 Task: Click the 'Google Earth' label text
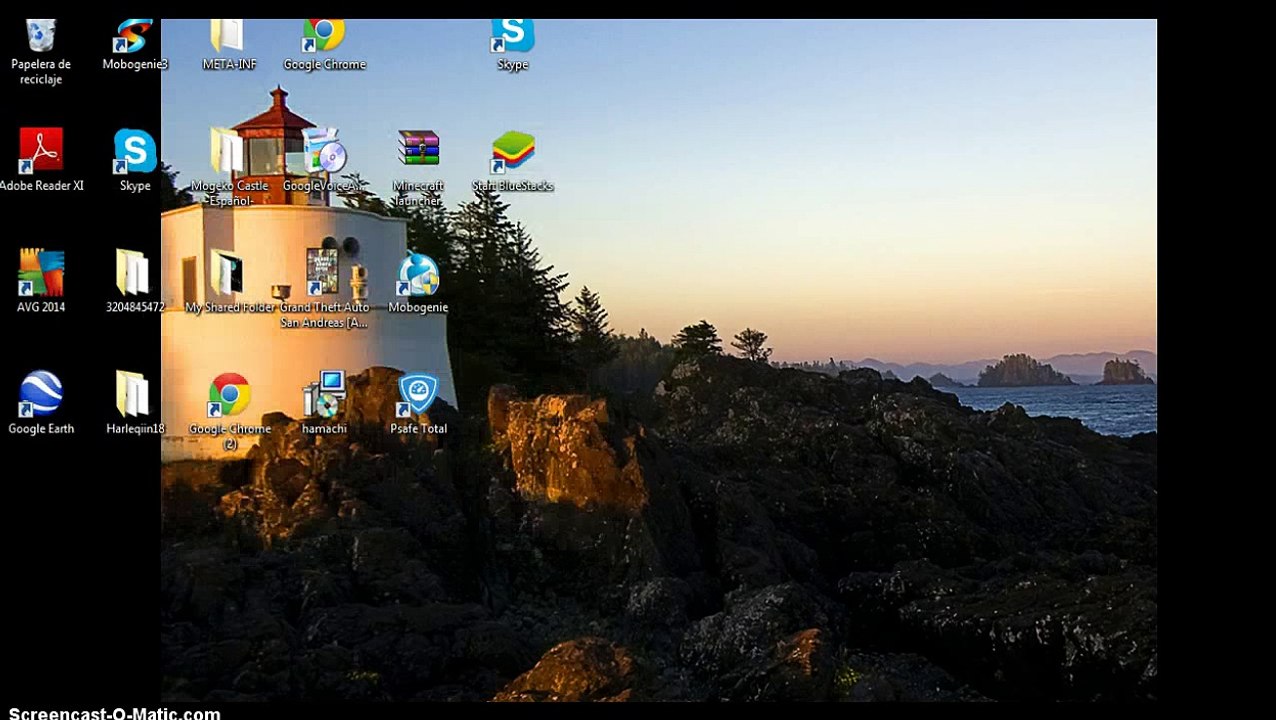point(41,429)
